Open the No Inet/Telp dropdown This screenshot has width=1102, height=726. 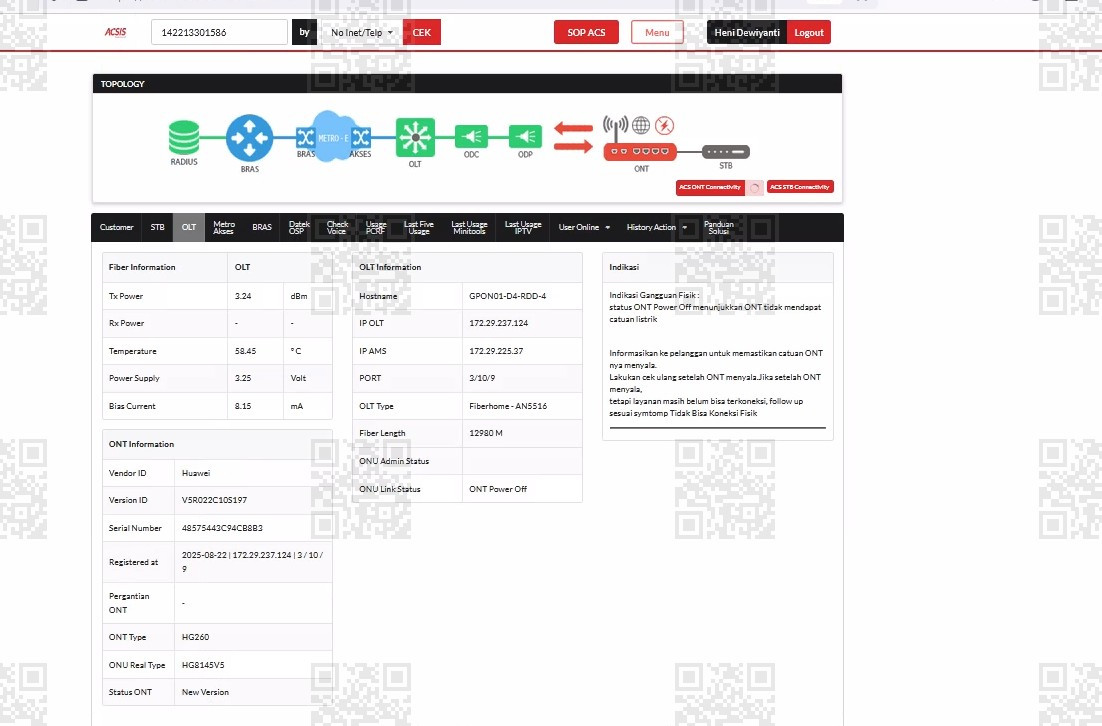click(362, 32)
